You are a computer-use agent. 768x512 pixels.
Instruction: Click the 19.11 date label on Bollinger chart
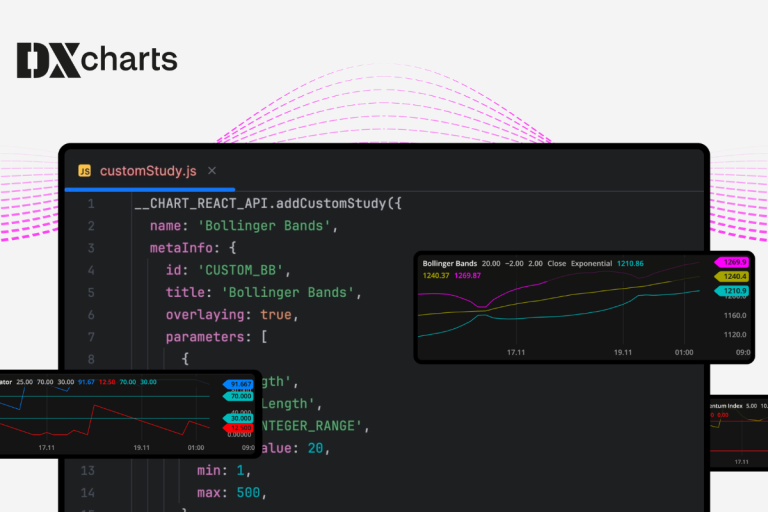click(623, 352)
